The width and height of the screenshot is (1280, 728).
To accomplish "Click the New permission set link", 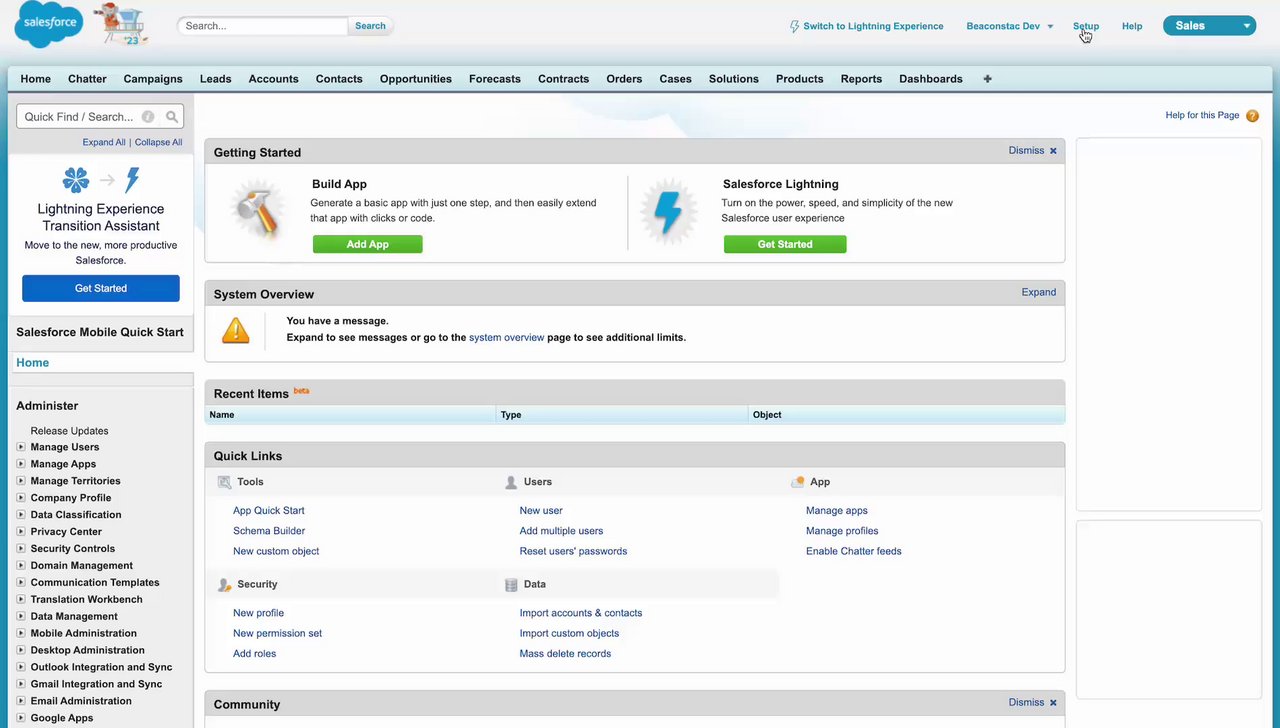I will 277,633.
